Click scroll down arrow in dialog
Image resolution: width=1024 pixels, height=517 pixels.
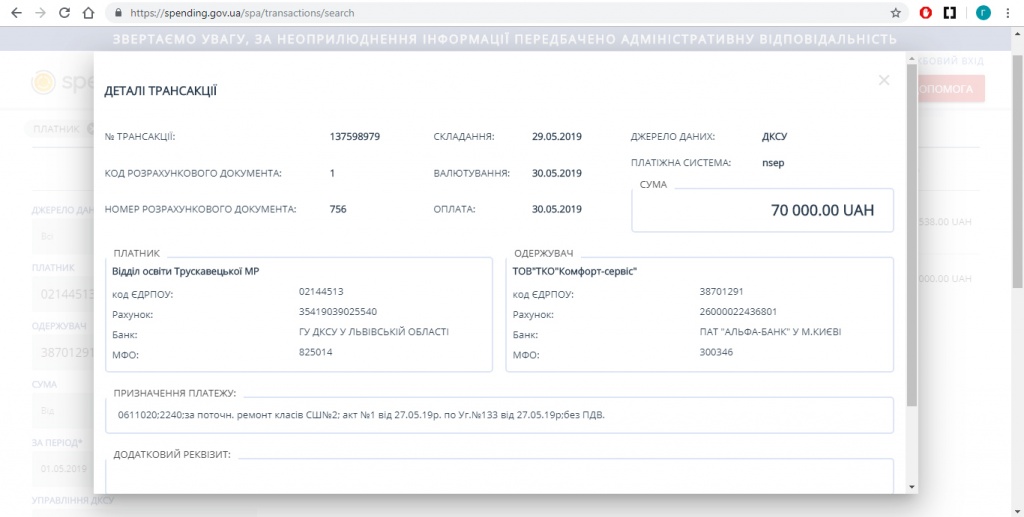[x=912, y=487]
